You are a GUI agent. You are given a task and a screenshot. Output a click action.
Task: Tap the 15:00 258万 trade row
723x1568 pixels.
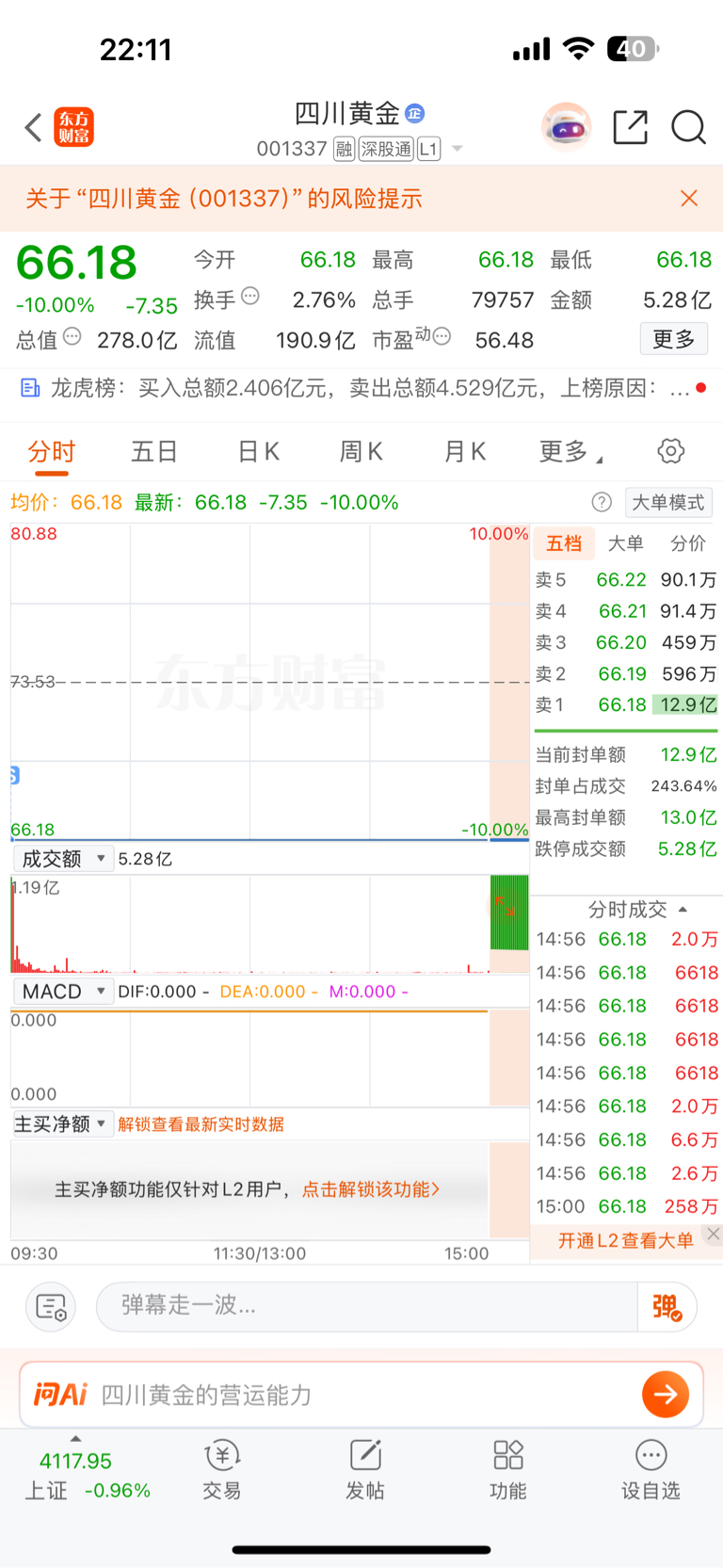tap(627, 1206)
